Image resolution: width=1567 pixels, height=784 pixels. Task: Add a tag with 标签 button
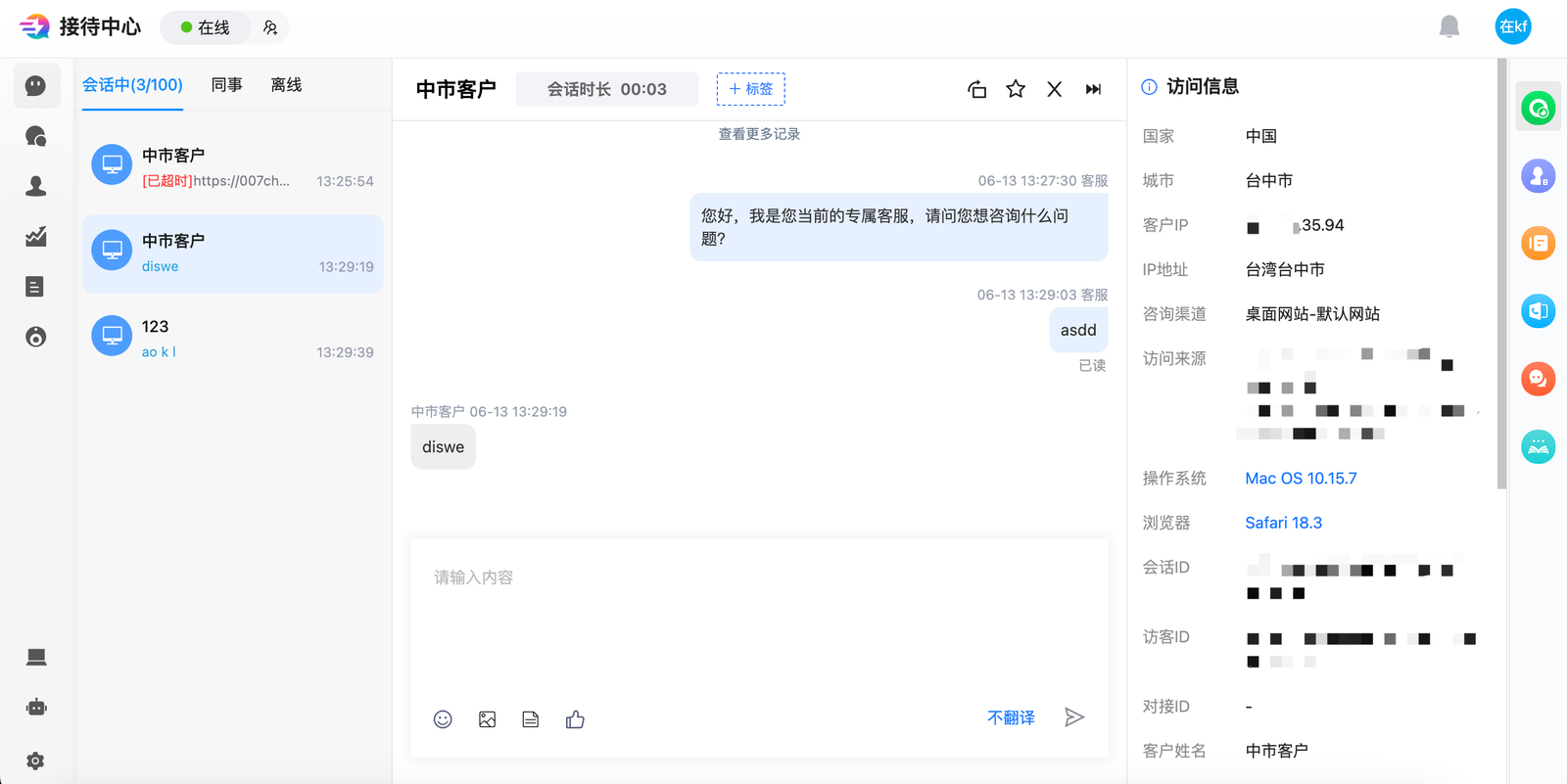(751, 89)
